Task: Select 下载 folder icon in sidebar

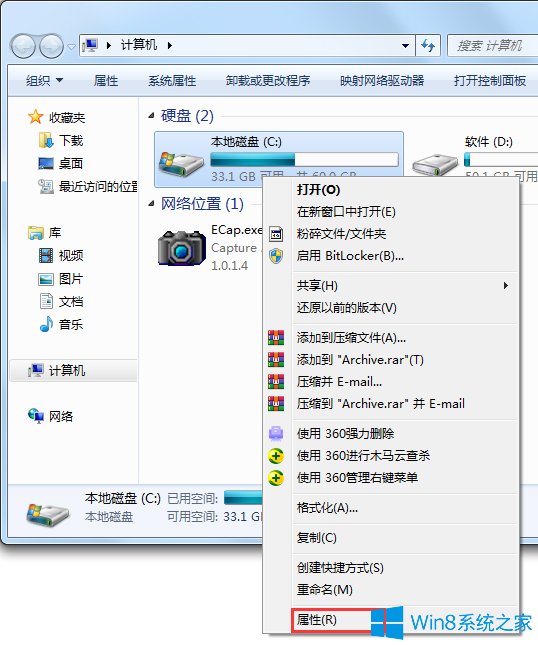Action: (x=46, y=140)
